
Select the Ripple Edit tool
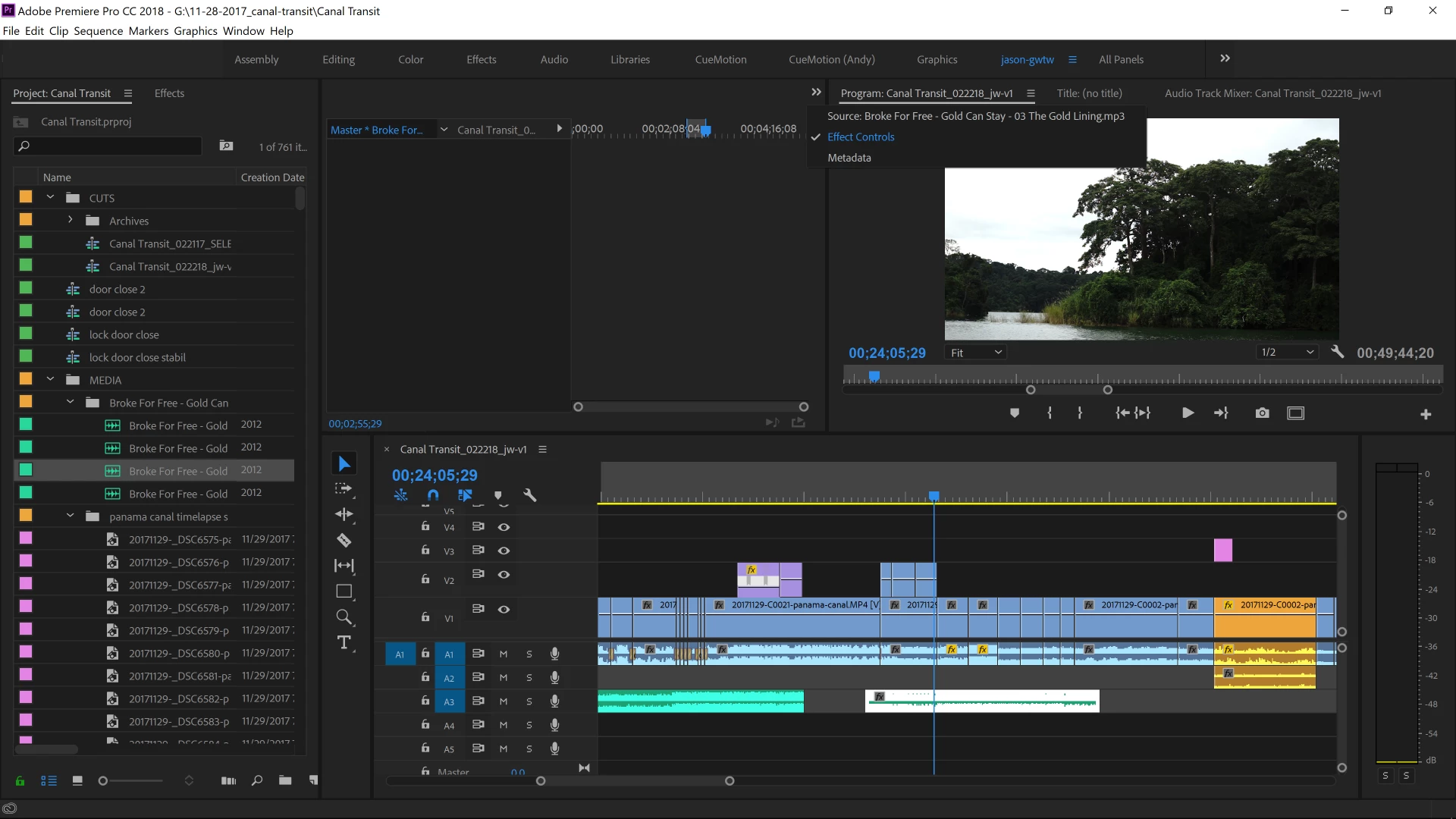click(x=344, y=514)
